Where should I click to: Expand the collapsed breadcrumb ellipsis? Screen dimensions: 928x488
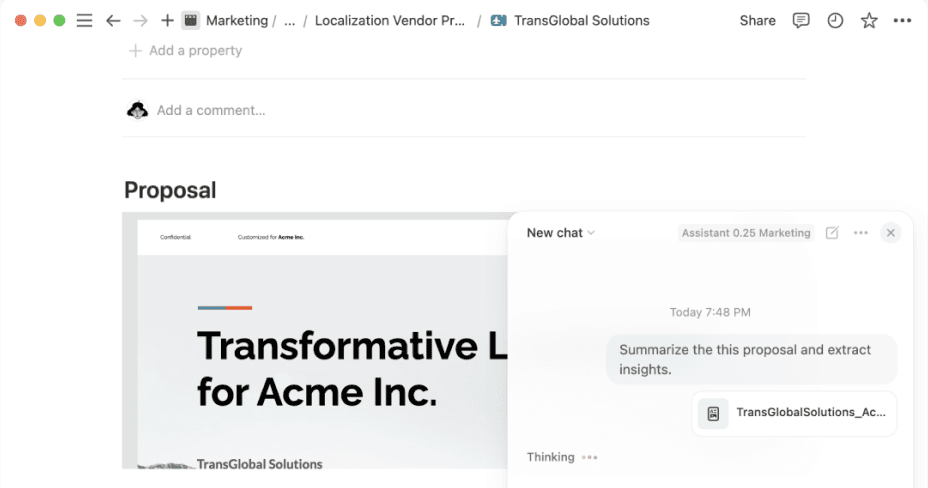point(289,20)
